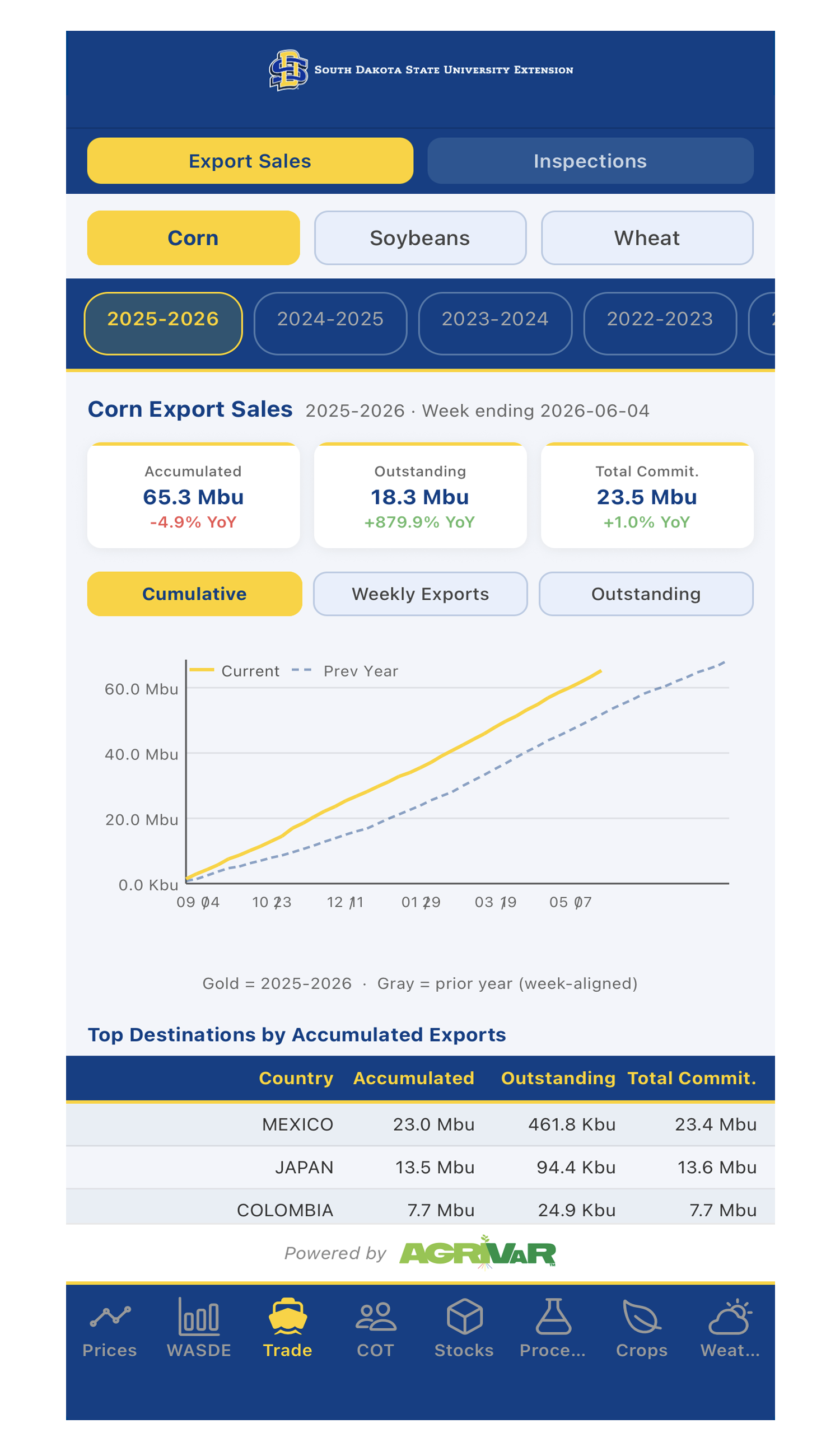Tap the Accumulated 65.3 Mbu card
This screenshot has height=1456, width=840.
point(193,496)
